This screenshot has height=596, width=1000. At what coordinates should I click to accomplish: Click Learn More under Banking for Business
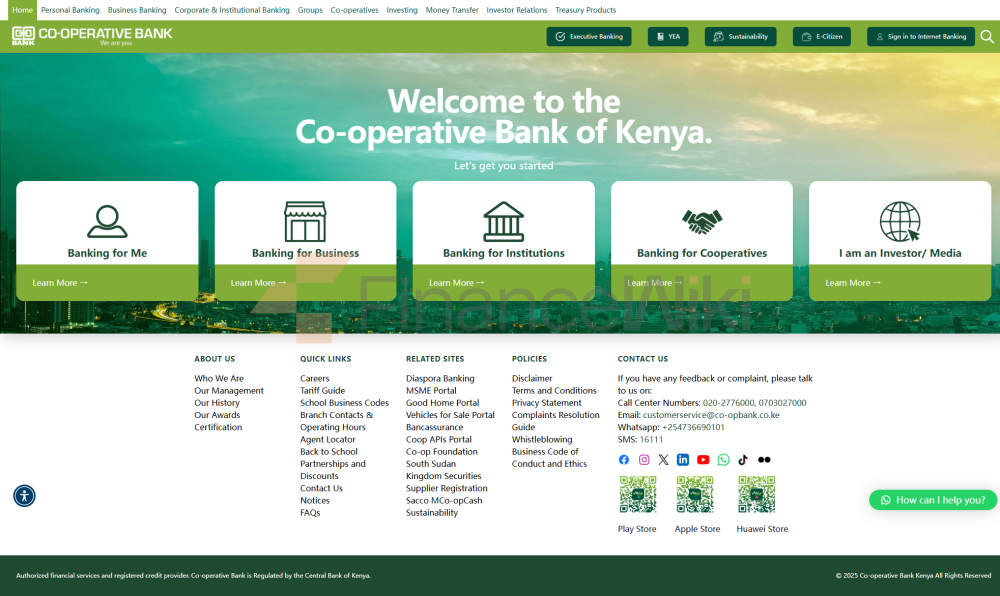click(x=258, y=282)
